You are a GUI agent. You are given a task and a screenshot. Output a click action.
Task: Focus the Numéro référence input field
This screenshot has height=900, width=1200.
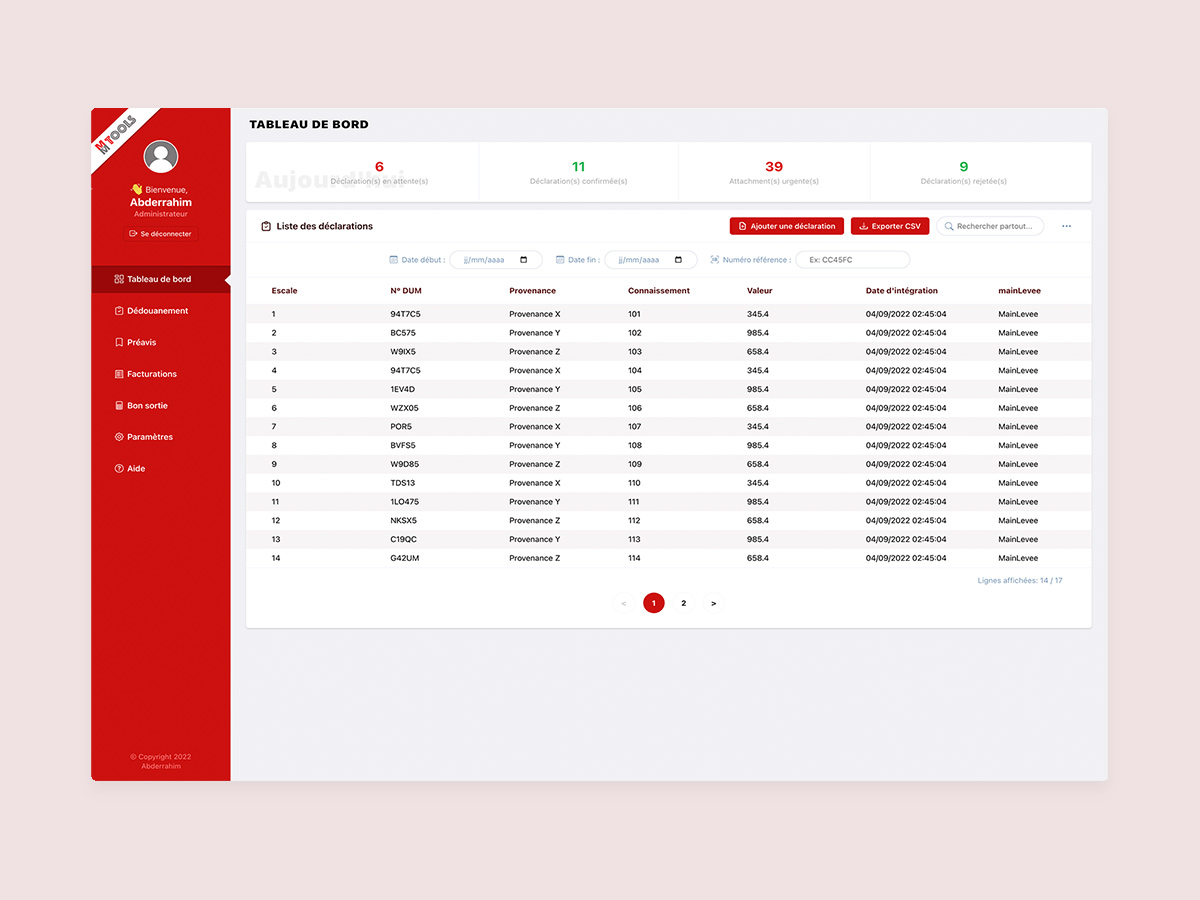853,260
